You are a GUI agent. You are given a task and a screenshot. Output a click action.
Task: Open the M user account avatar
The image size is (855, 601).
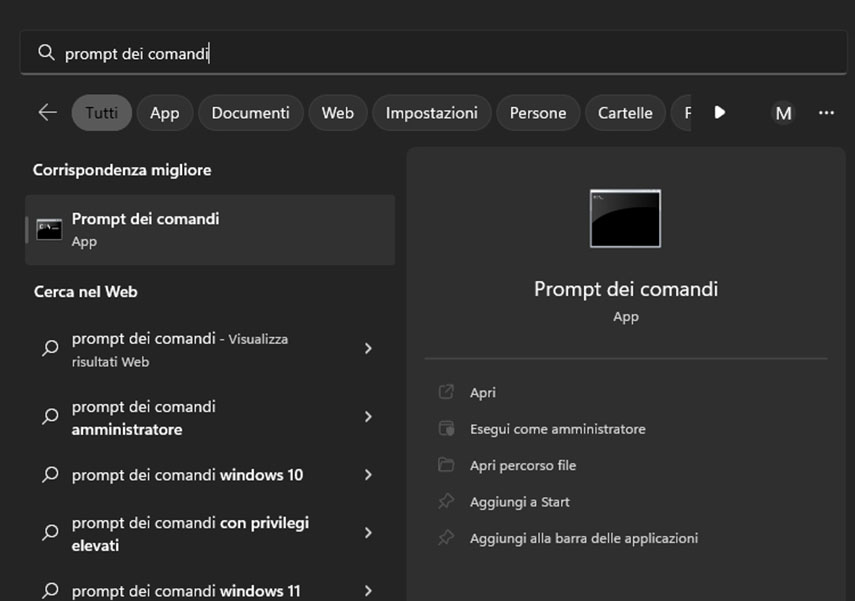pyautogui.click(x=784, y=113)
